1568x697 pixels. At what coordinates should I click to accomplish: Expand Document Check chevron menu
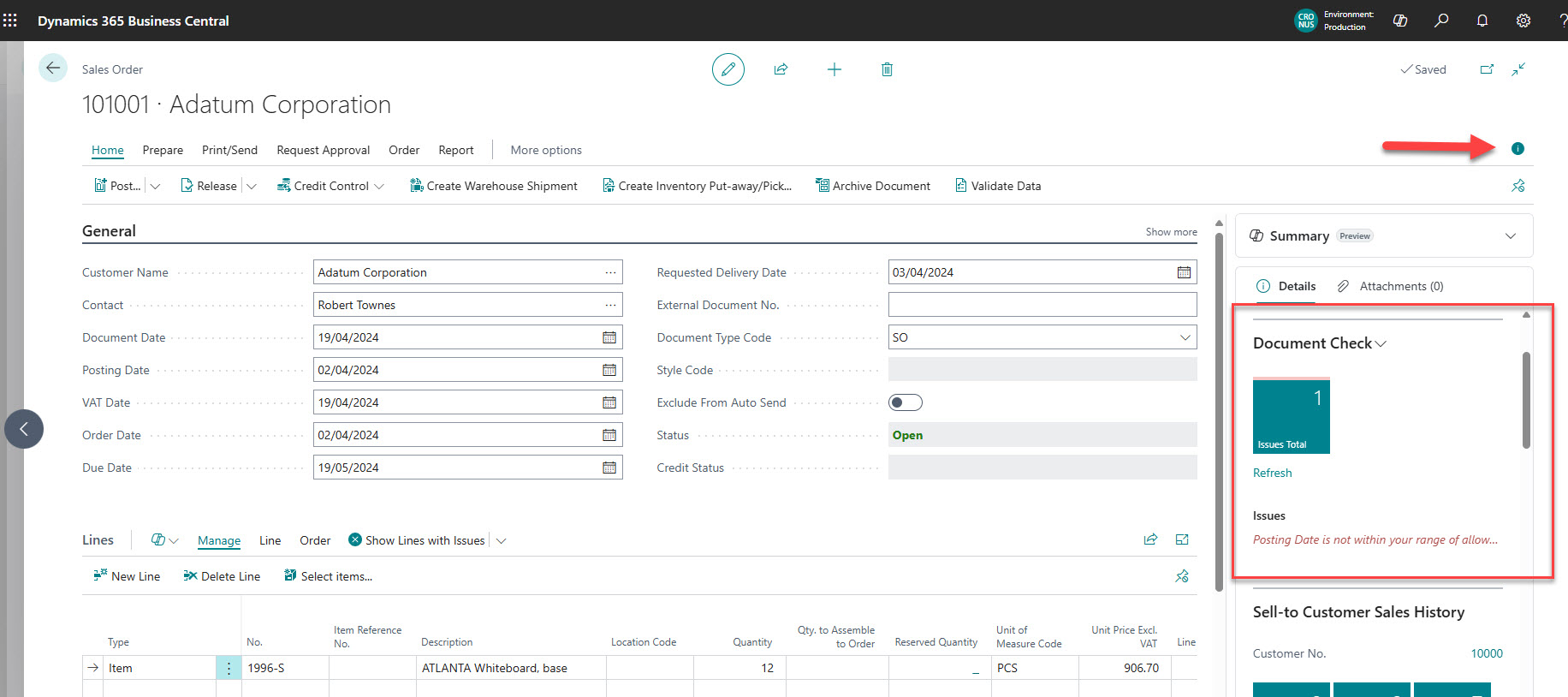1381,344
